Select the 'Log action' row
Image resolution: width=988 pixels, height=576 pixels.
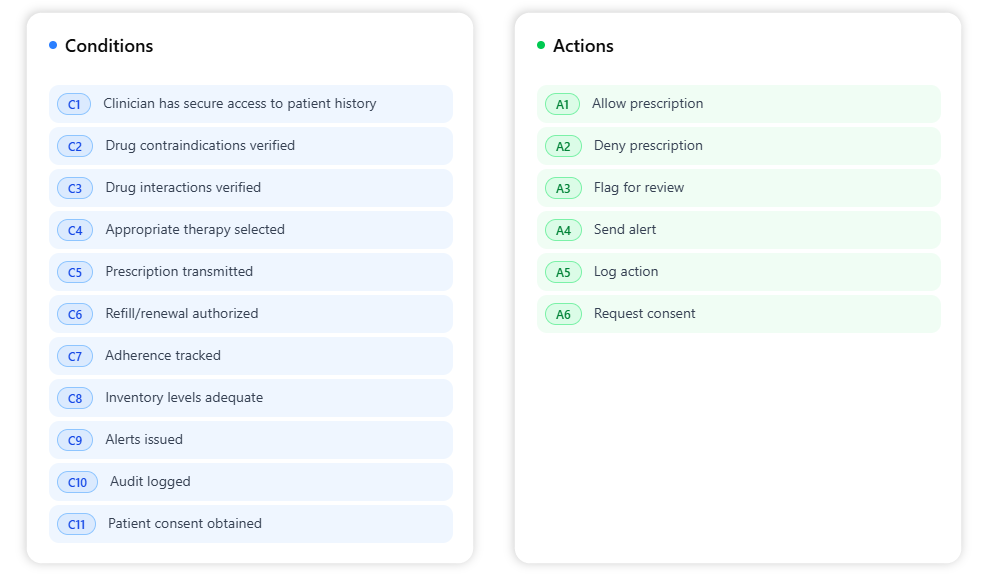(626, 272)
